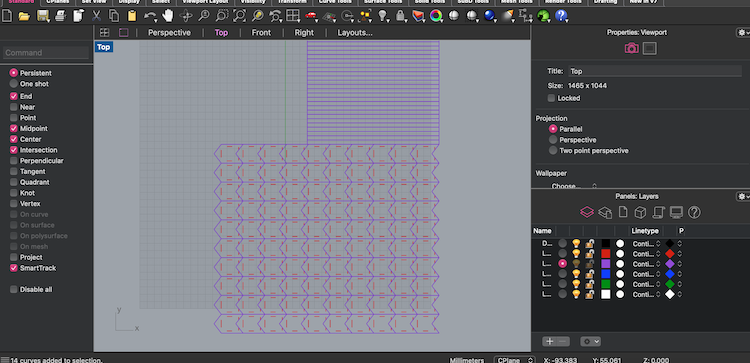This screenshot has width=750, height=363.
Task: Switch to the Perspective viewport tab
Action: [169, 33]
